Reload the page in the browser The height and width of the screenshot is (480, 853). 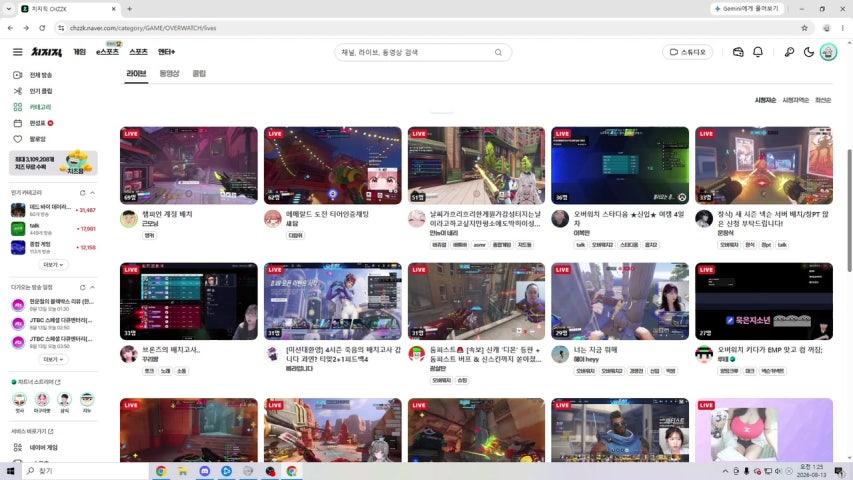(42, 28)
